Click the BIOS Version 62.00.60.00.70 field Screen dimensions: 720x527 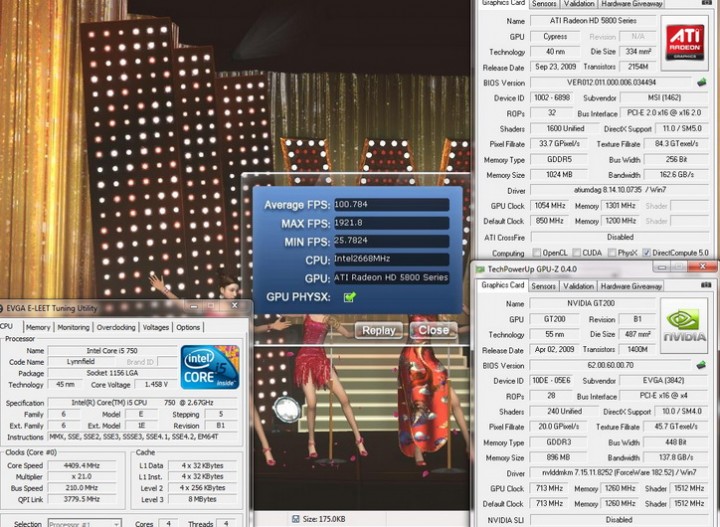point(610,365)
